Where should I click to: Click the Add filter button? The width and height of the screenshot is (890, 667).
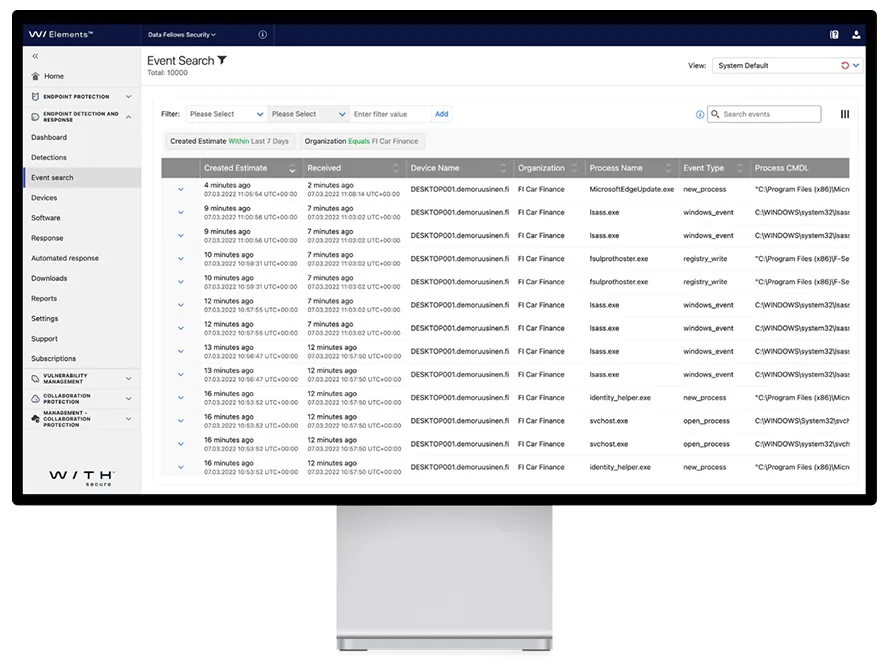pos(441,114)
